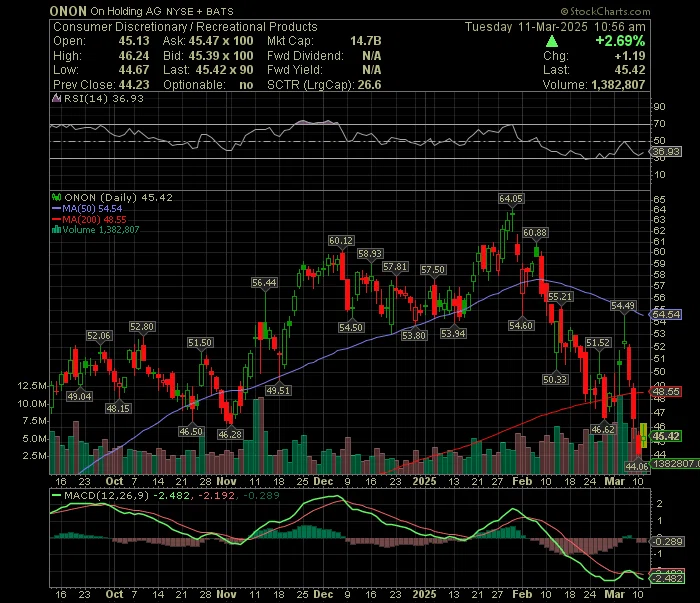Viewport: 700px width, 603px height.
Task: Click the 53.80 low price label
Action: click(414, 335)
